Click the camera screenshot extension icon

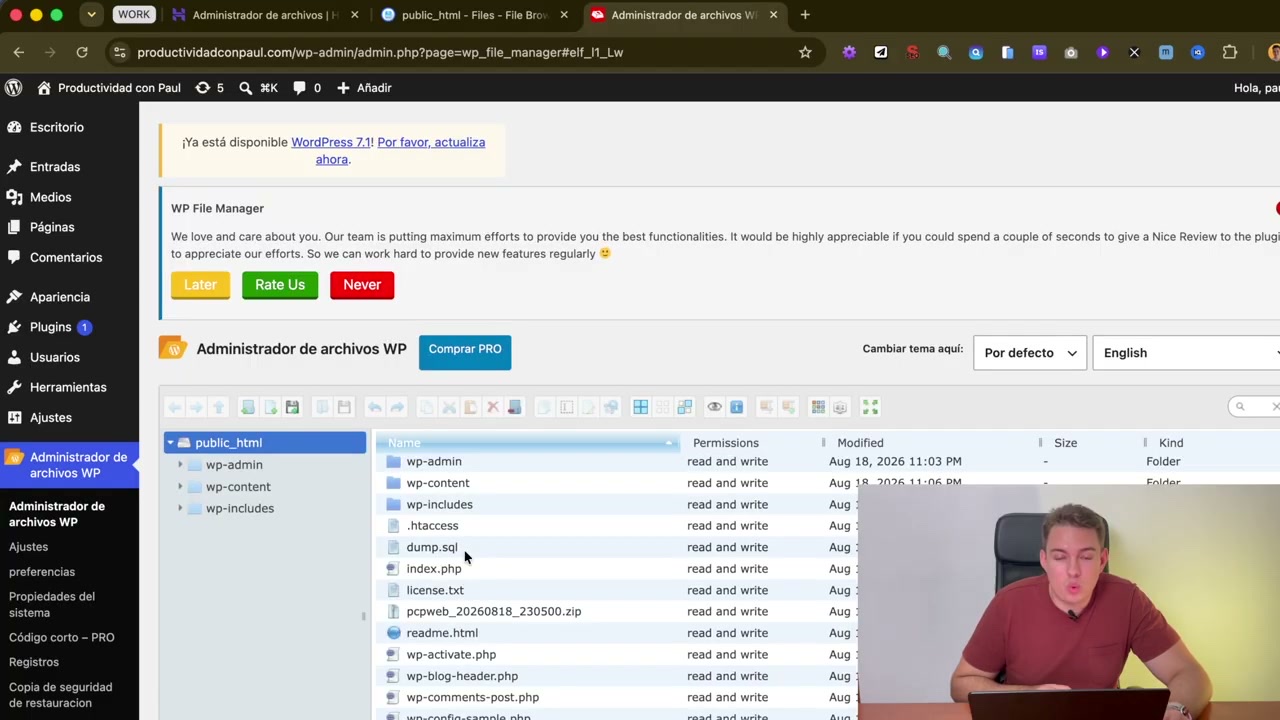tap(1071, 52)
